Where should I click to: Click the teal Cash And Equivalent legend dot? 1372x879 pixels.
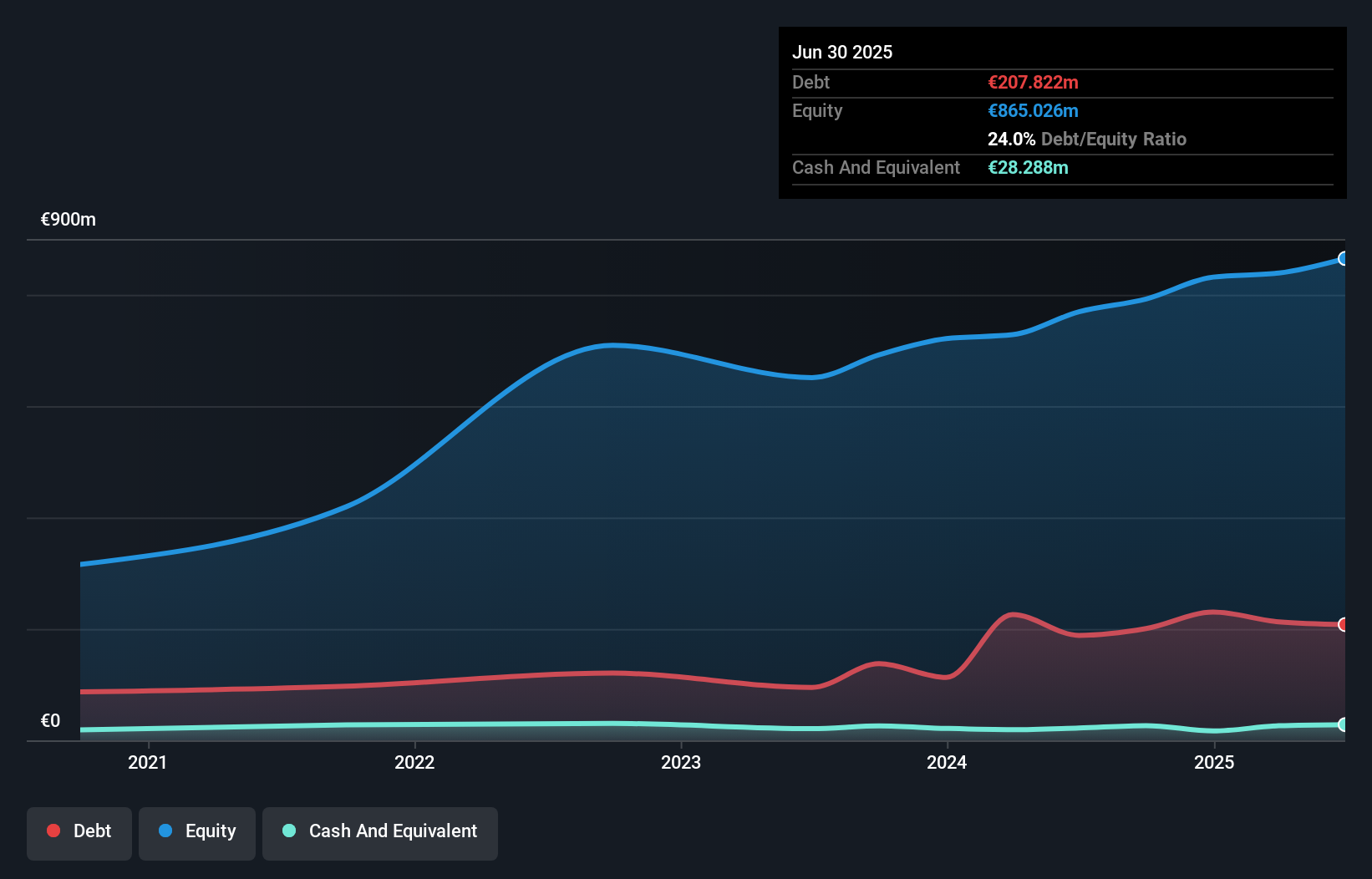[x=288, y=831]
